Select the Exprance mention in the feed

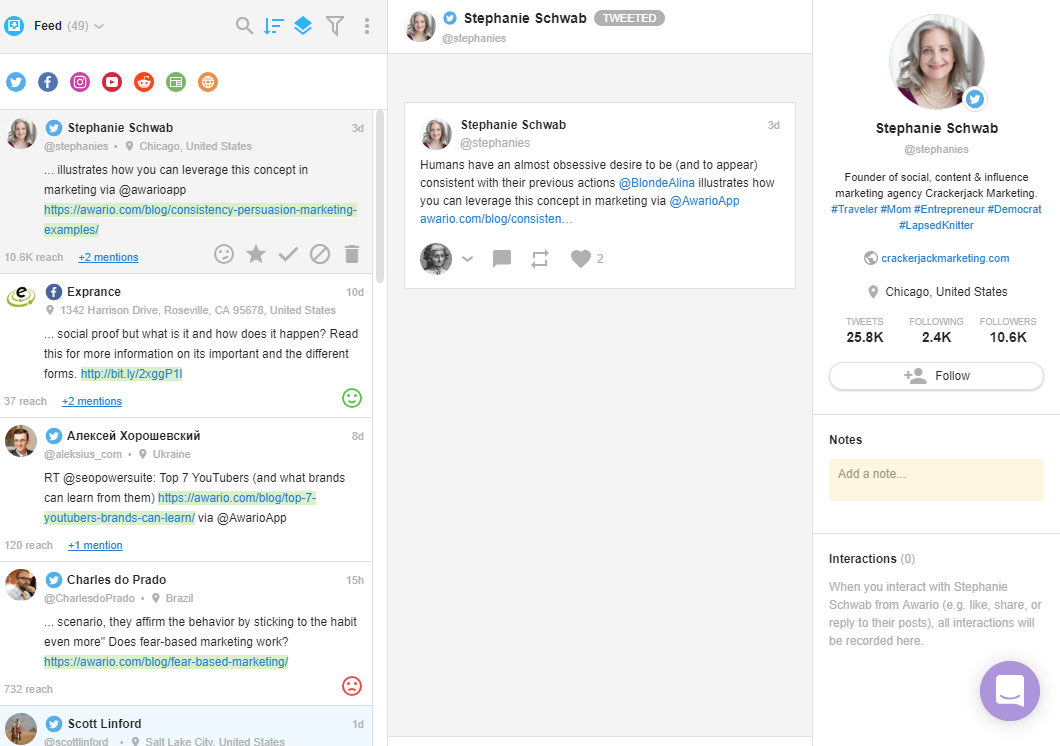click(x=186, y=346)
